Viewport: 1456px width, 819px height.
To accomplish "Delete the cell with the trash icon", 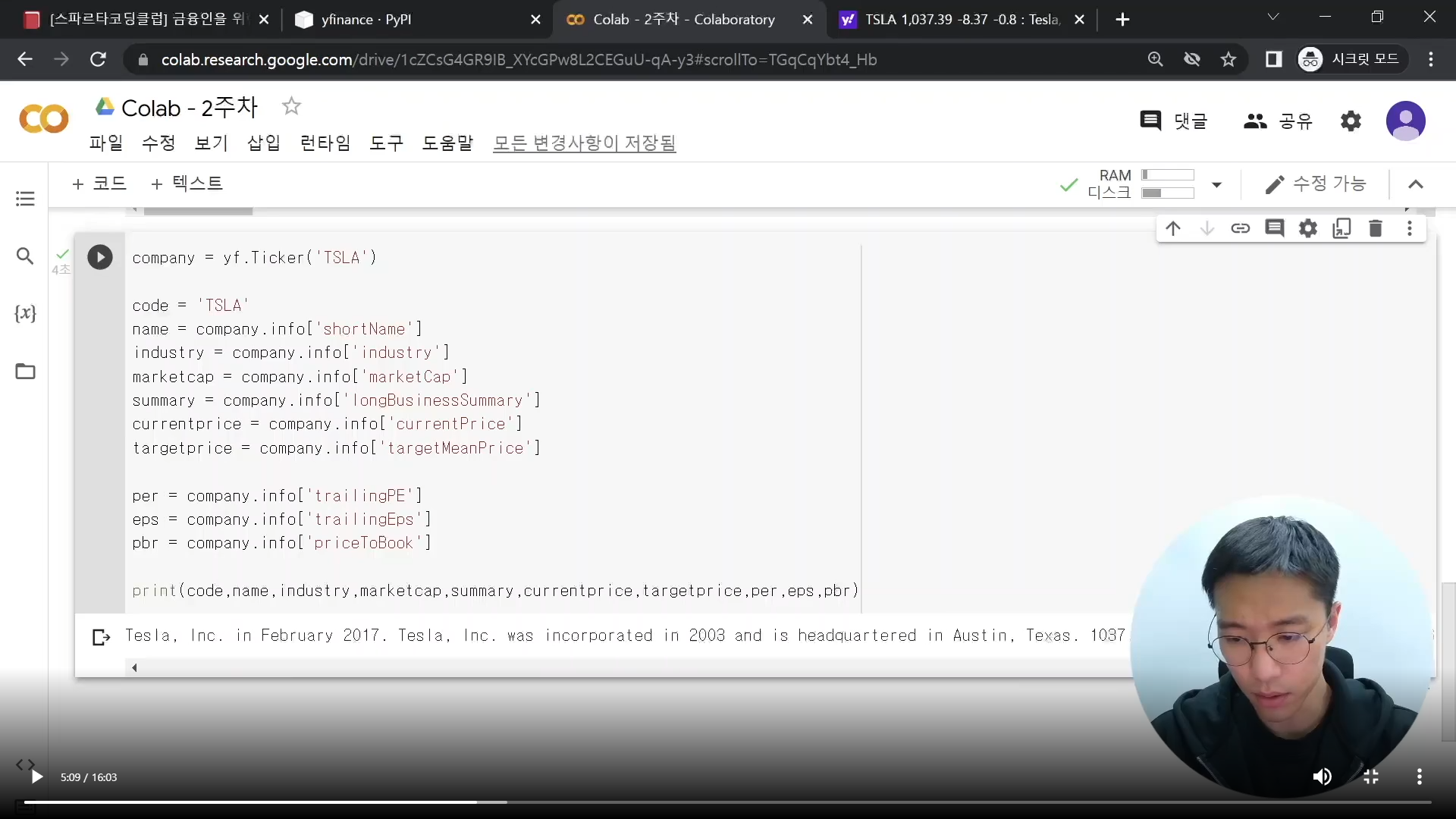I will click(x=1376, y=228).
